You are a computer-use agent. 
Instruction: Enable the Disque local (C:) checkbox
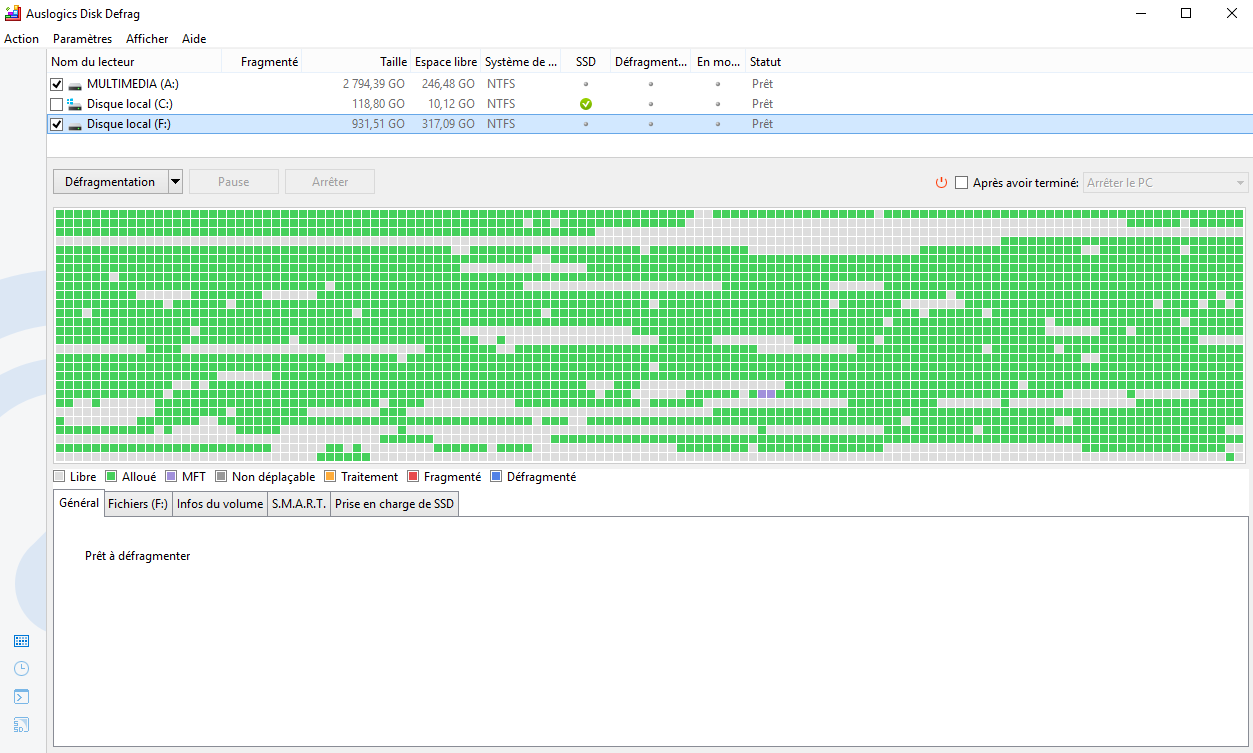pos(56,103)
